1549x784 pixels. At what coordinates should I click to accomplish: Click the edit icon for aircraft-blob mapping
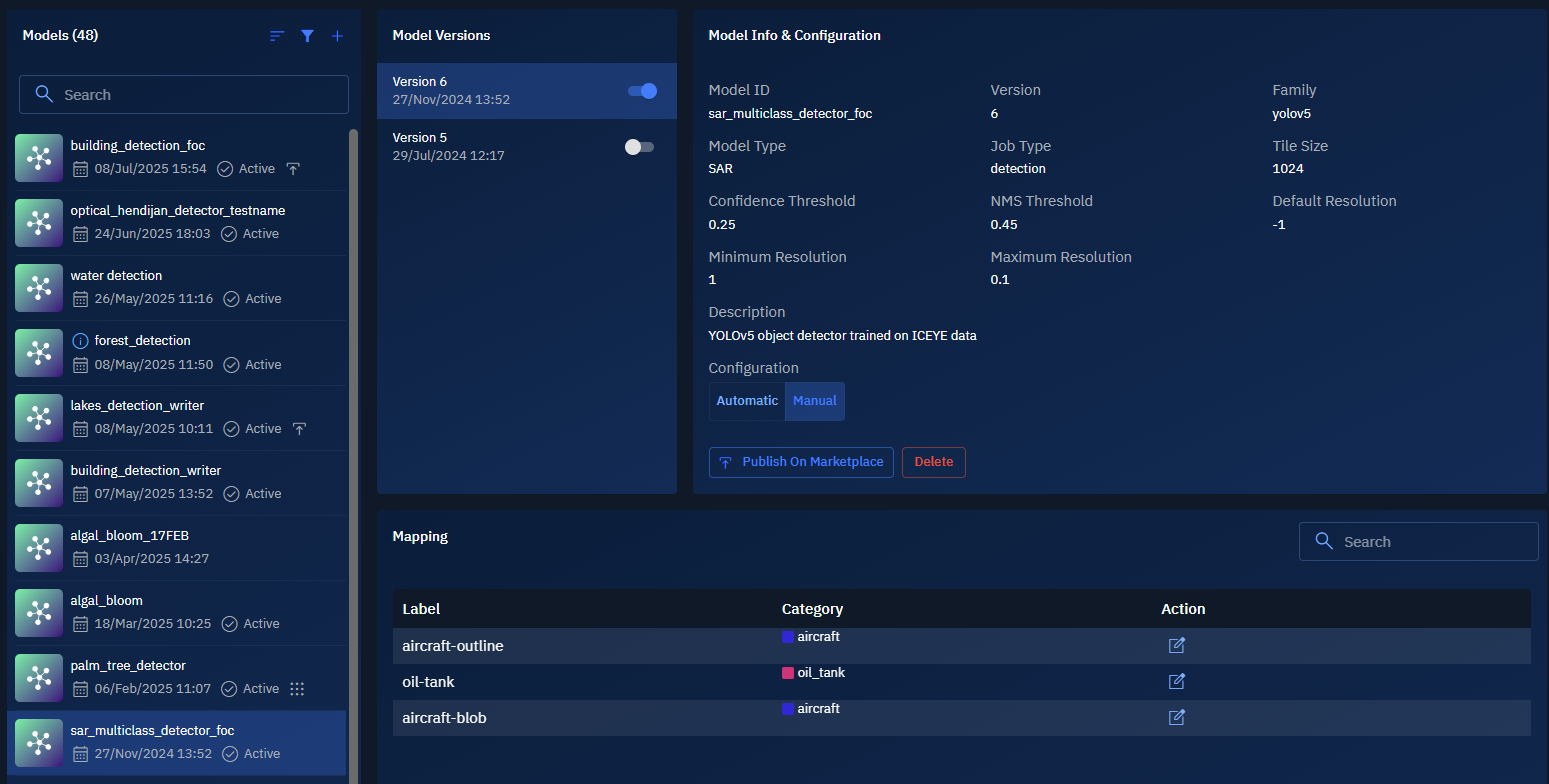tap(1177, 717)
